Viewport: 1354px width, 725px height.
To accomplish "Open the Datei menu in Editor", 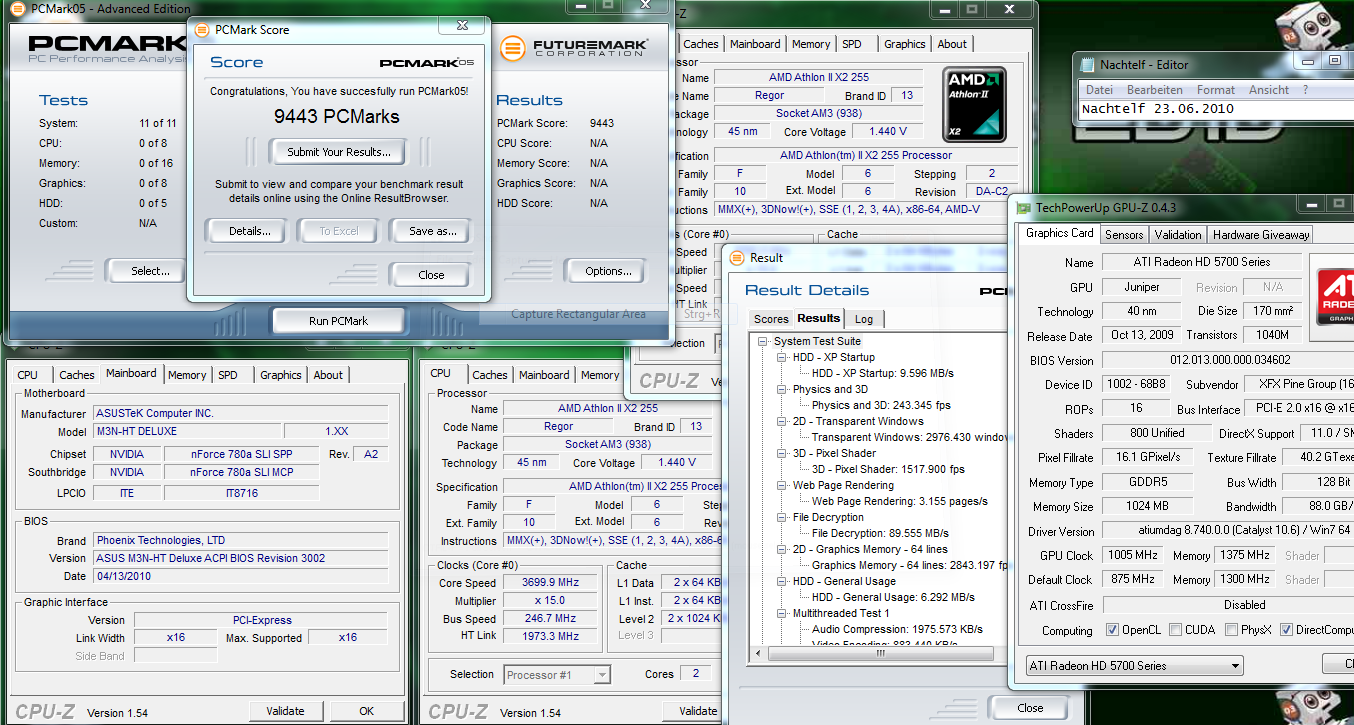I will pyautogui.click(x=1098, y=89).
